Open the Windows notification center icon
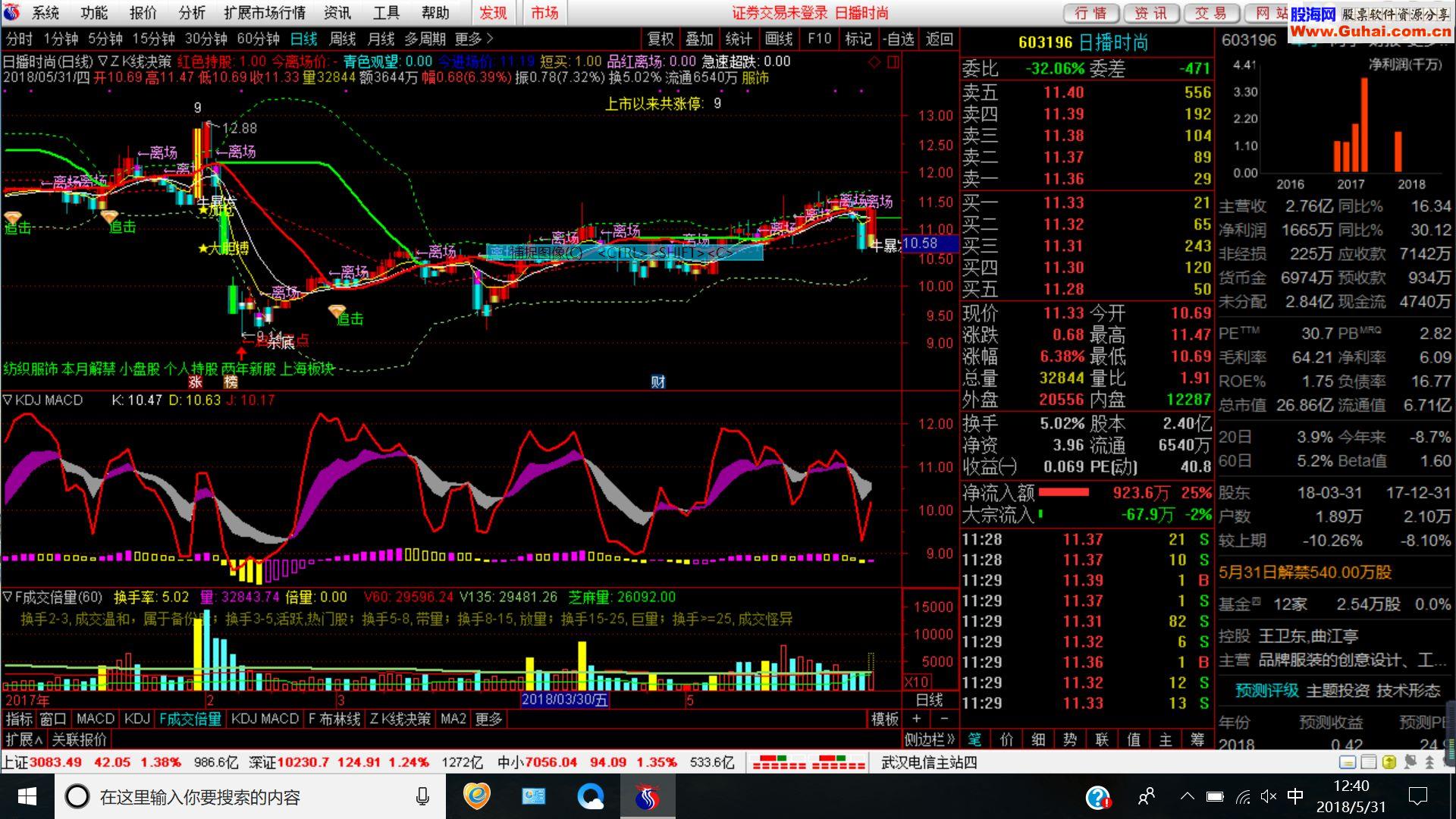1456x819 pixels. point(1417,797)
